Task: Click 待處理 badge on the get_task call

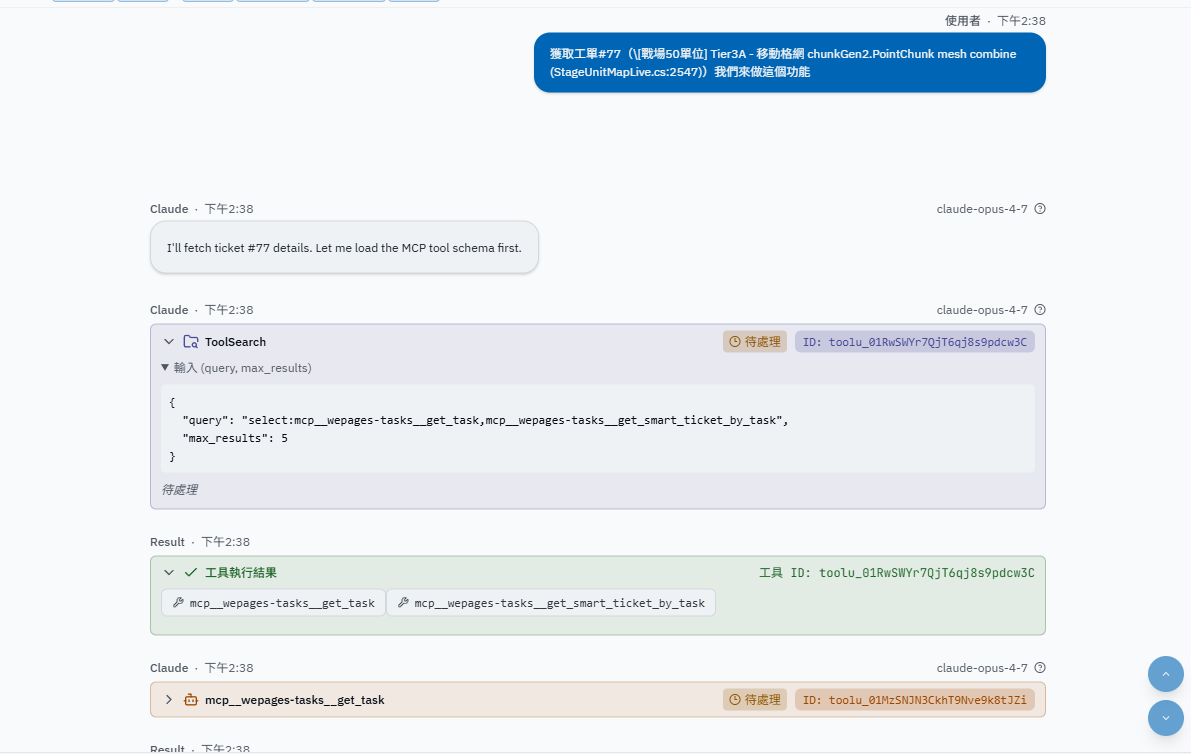Action: tap(754, 699)
